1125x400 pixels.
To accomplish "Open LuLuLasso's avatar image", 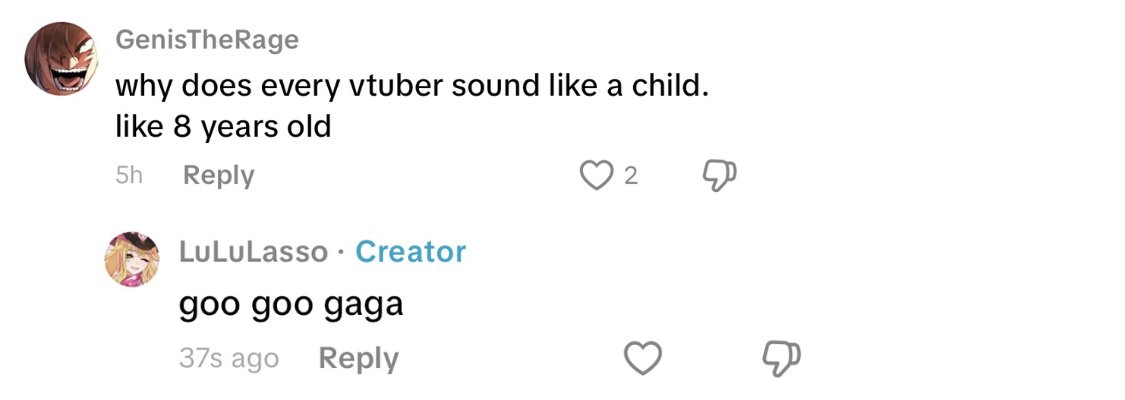I will click(133, 258).
